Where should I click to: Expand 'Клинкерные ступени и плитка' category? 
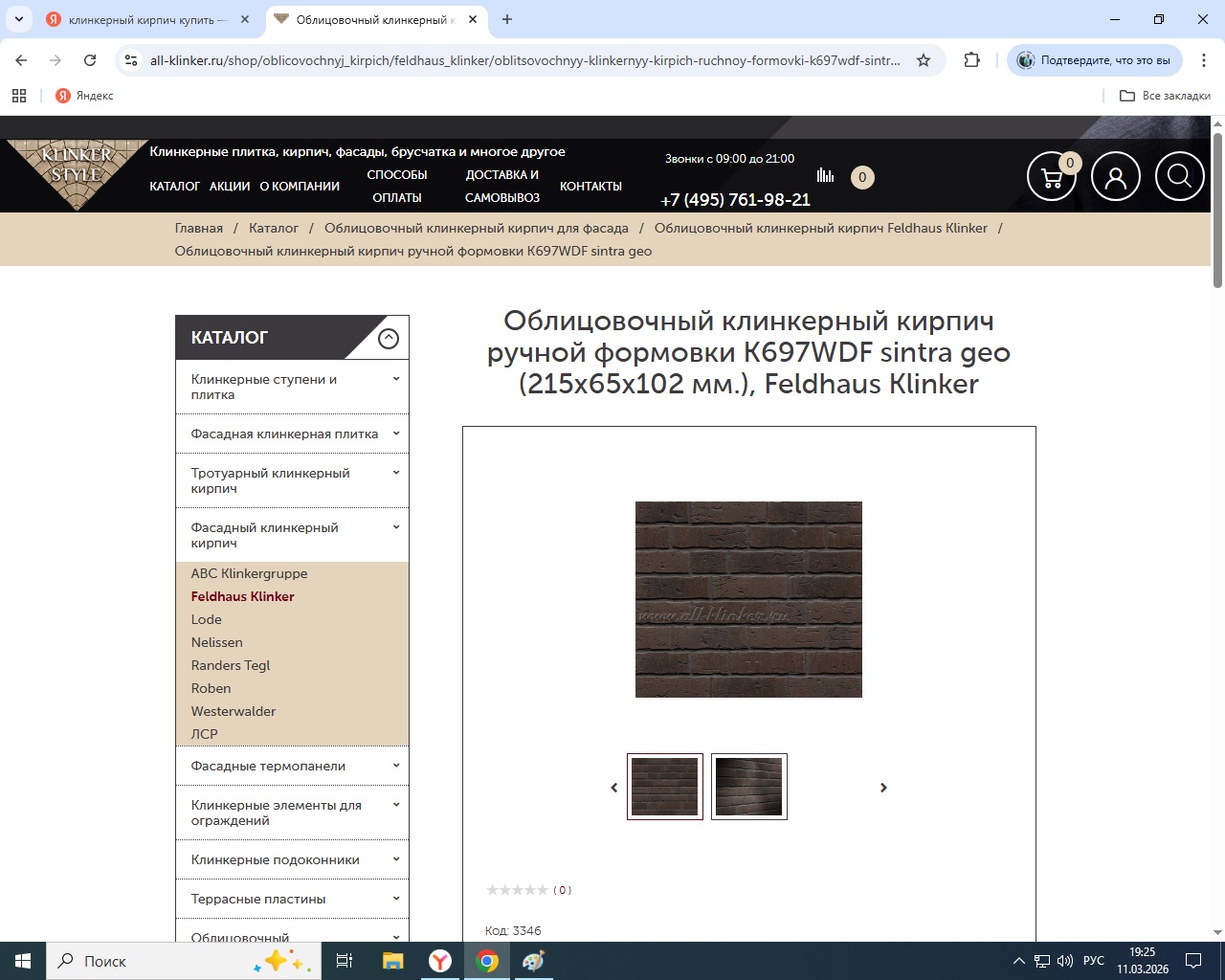[396, 379]
